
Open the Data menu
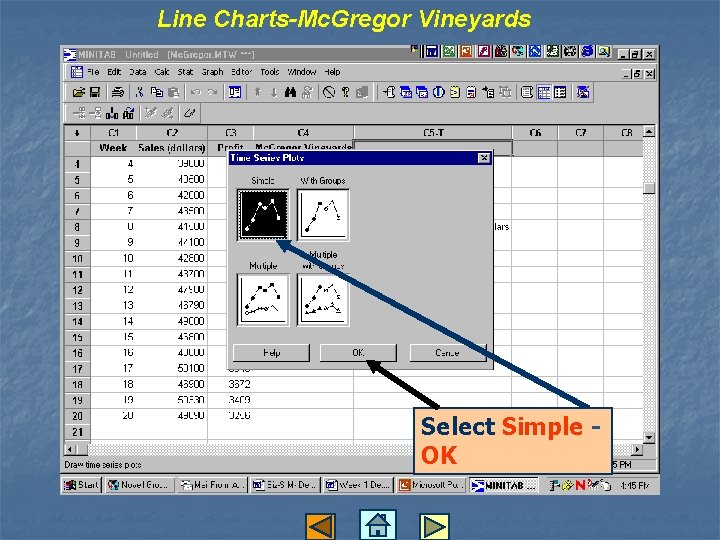click(137, 72)
